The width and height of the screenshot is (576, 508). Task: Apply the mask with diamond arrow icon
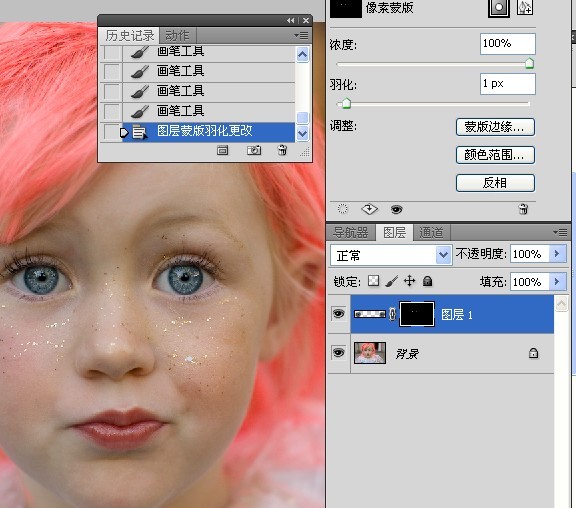click(369, 209)
